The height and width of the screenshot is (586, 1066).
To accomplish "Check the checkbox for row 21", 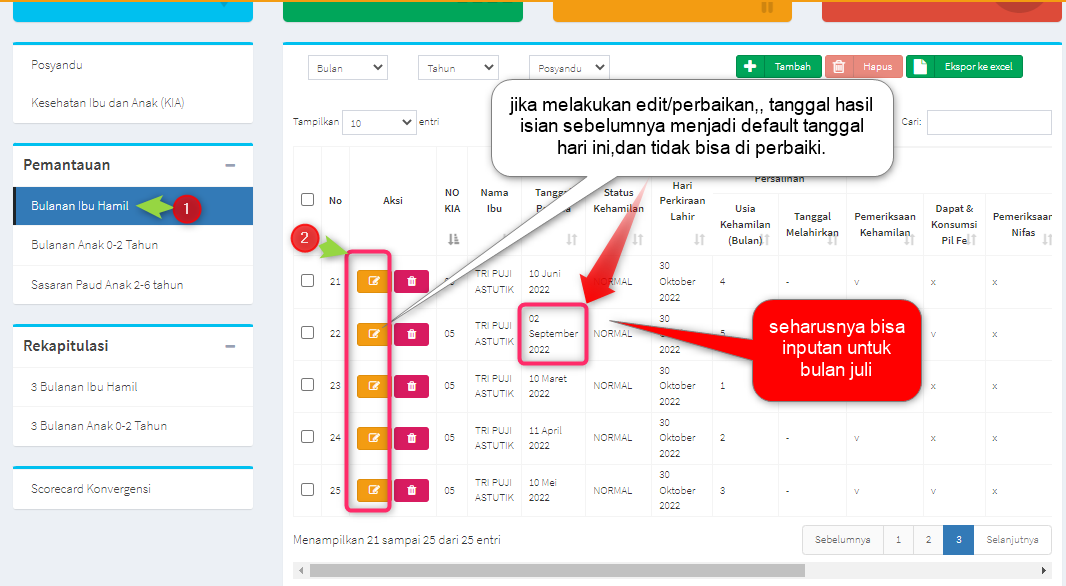I will click(x=306, y=281).
